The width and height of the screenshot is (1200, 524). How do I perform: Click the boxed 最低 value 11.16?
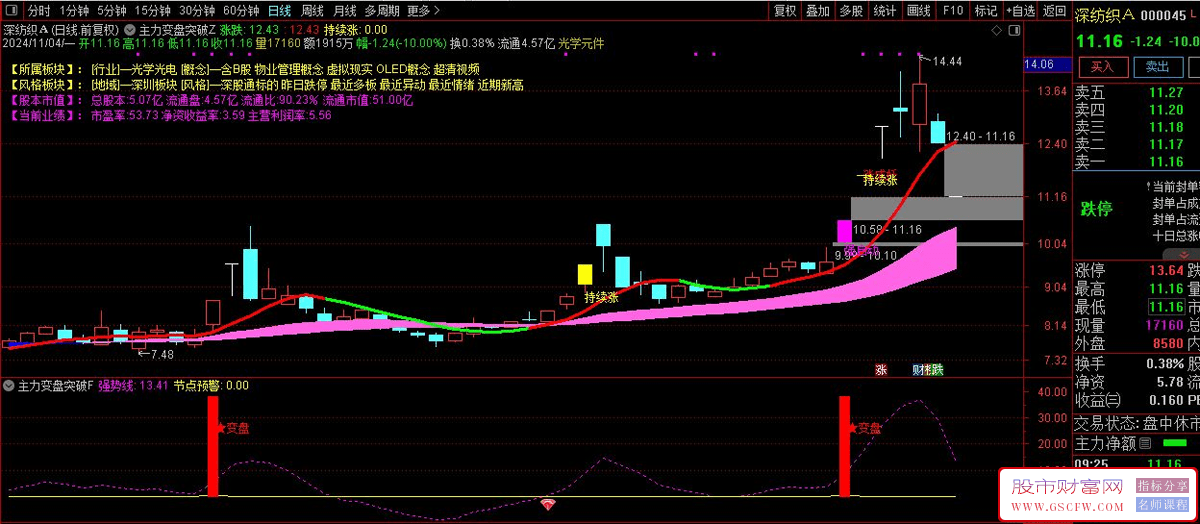(x=1166, y=307)
